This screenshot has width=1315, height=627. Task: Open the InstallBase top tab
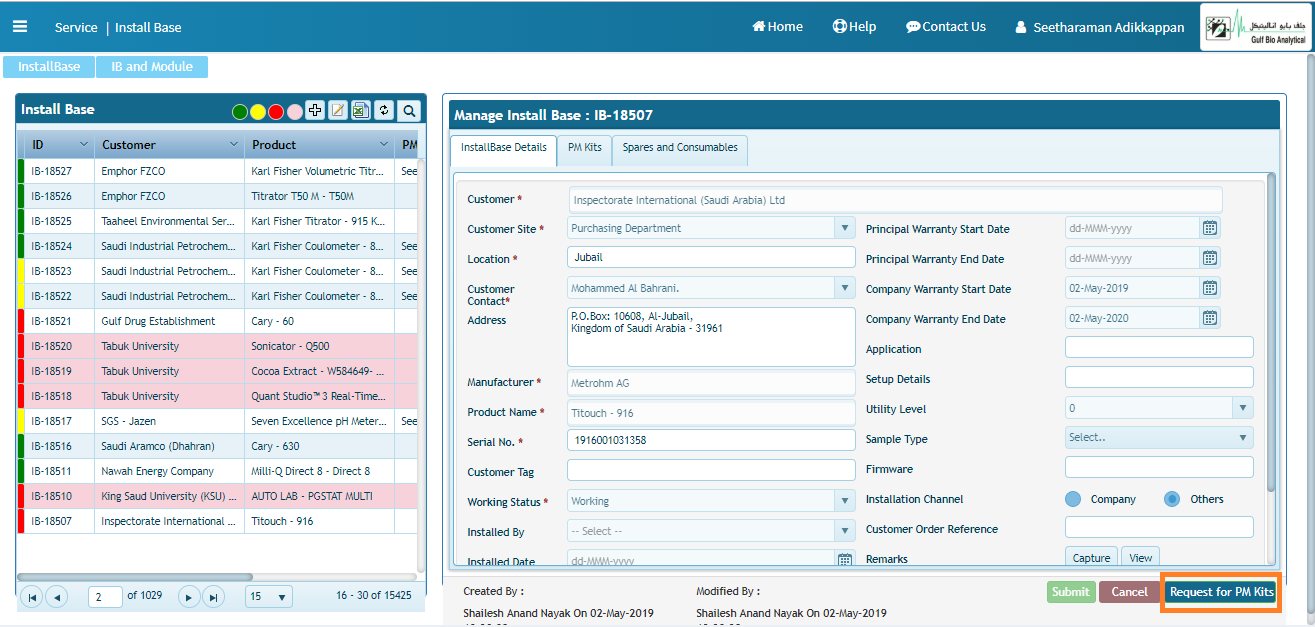pyautogui.click(x=49, y=67)
